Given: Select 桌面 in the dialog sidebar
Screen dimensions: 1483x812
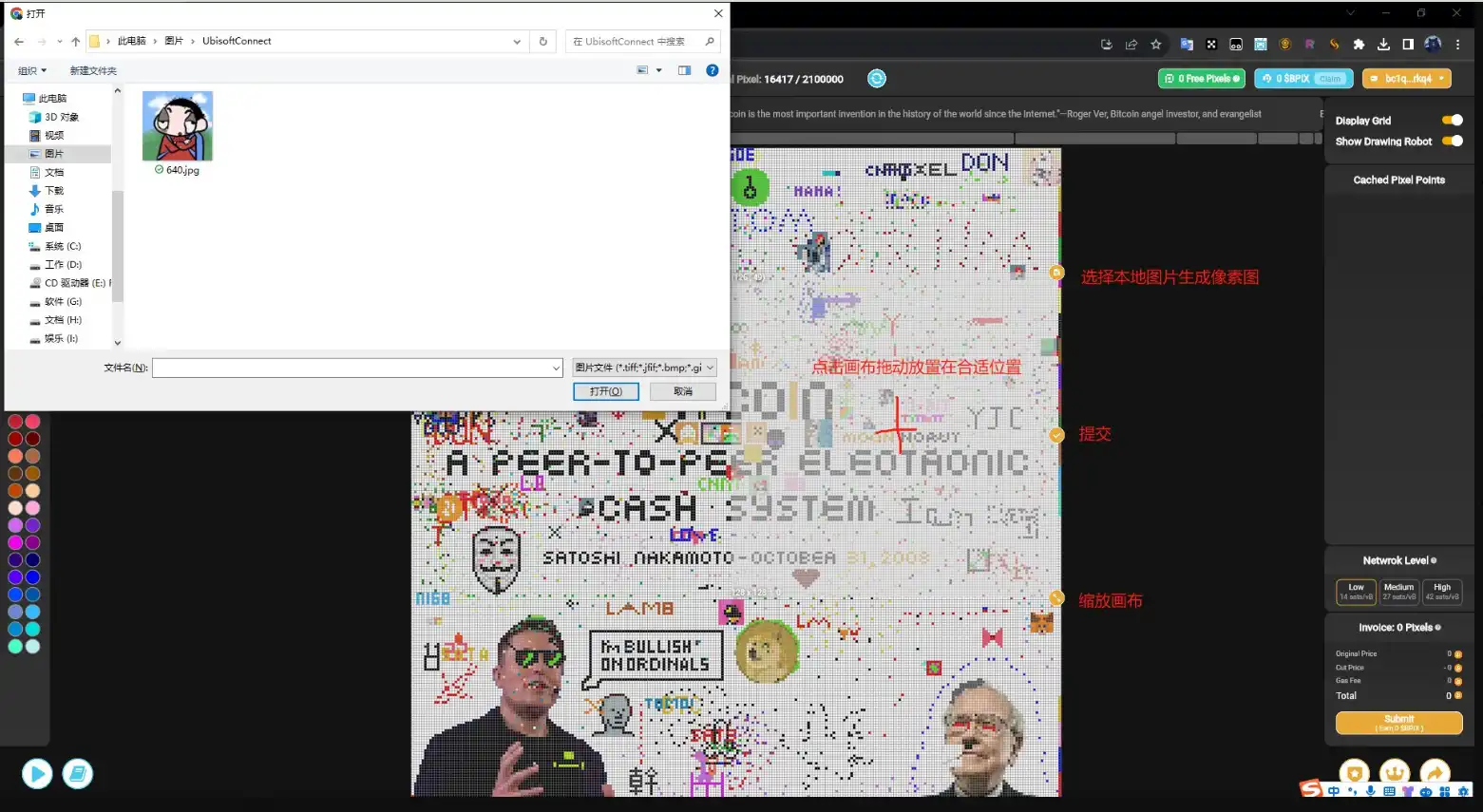Looking at the screenshot, I should pyautogui.click(x=54, y=228).
